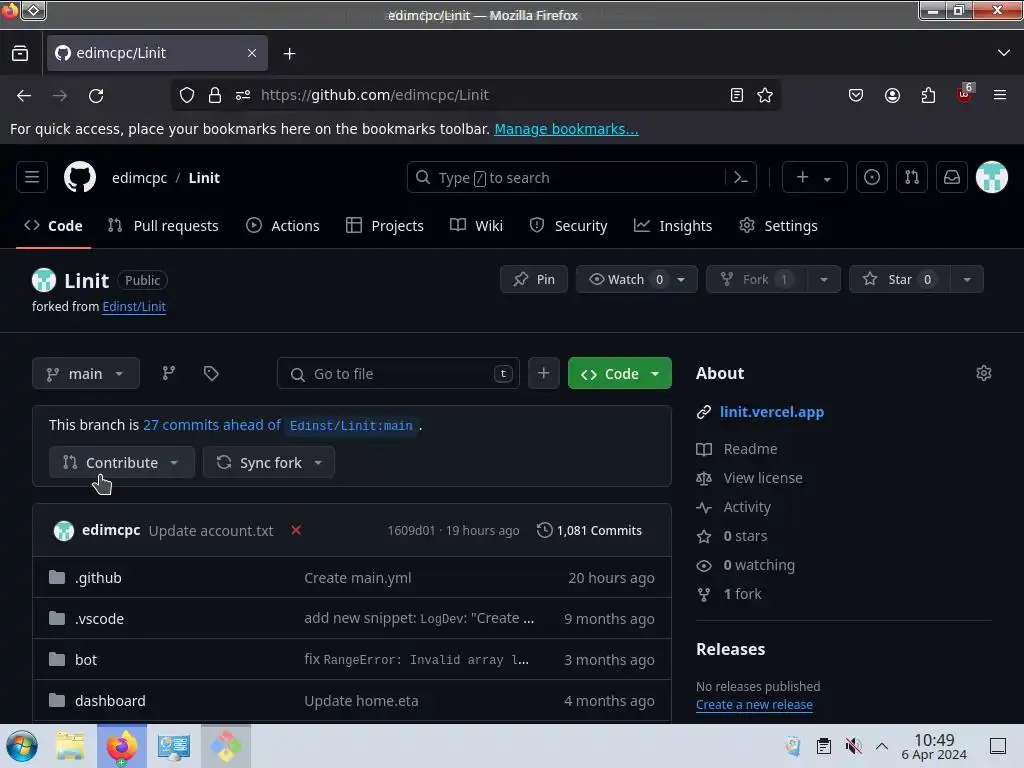Expand the main branch selector

[86, 373]
